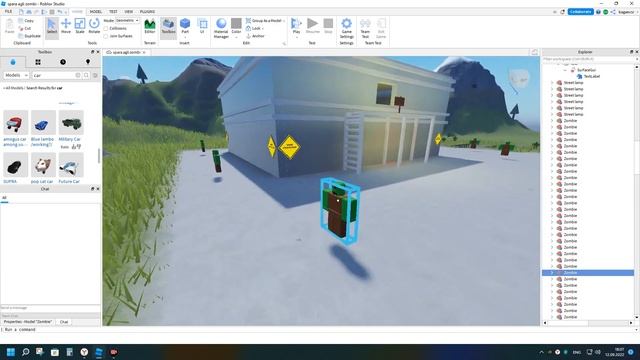640x360 pixels.
Task: Select the TextLabel item in Explorer
Action: point(588,76)
